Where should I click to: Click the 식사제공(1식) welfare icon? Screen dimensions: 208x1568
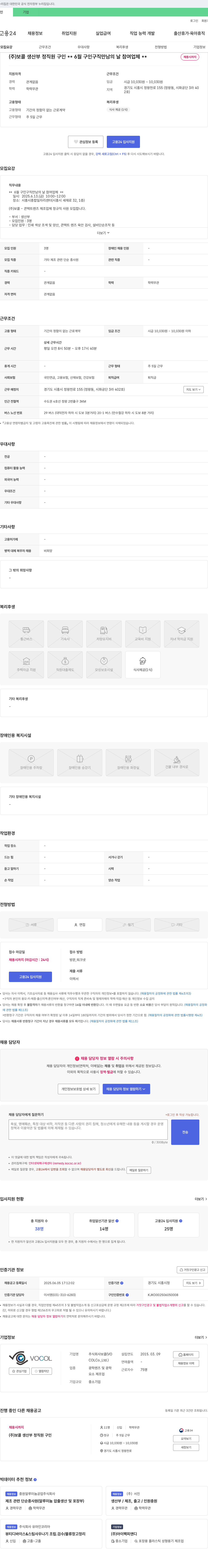point(143,665)
